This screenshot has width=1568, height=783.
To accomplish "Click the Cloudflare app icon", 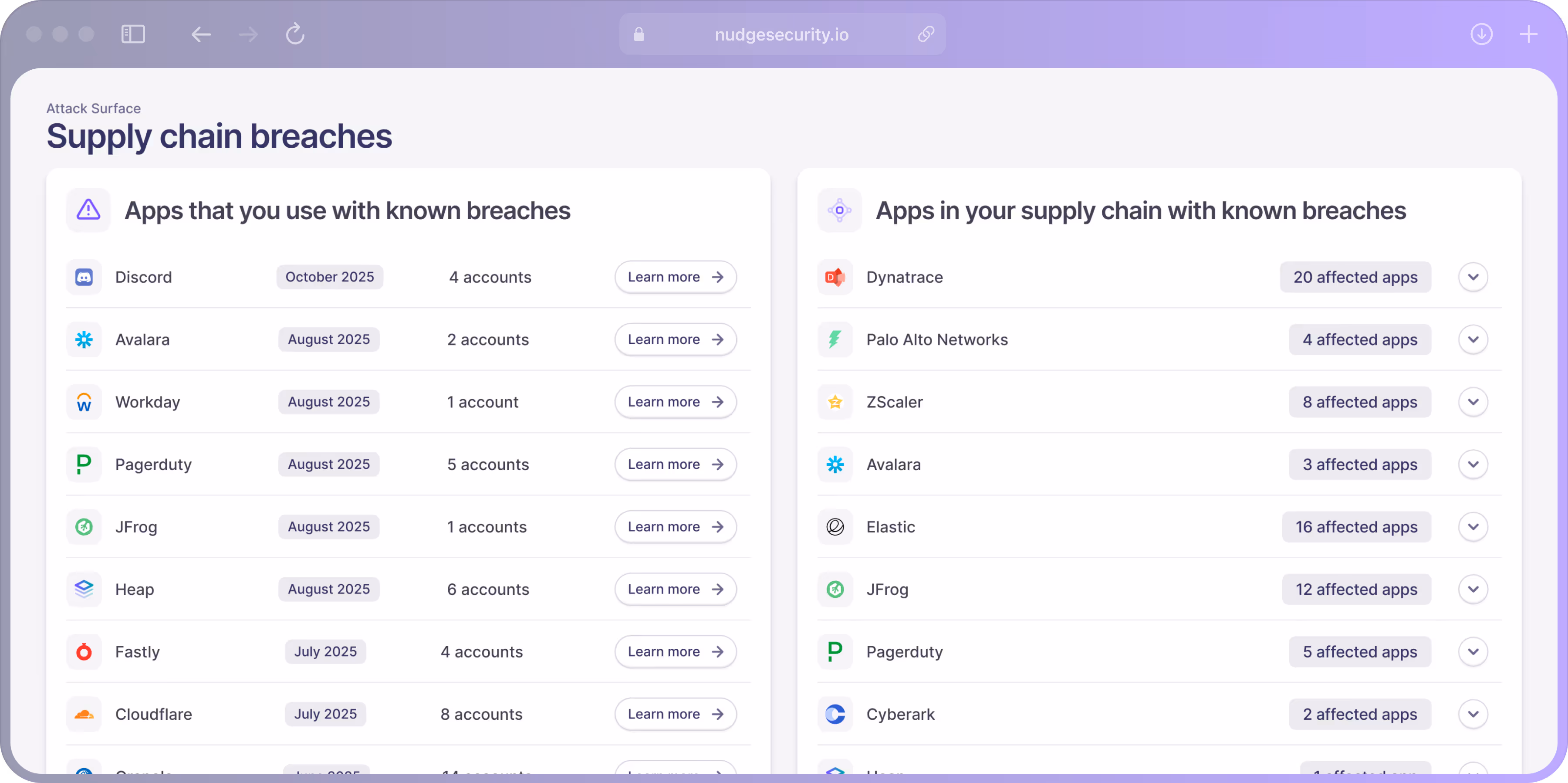I will point(84,714).
